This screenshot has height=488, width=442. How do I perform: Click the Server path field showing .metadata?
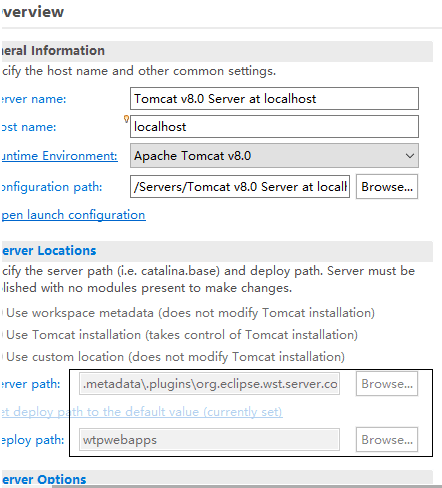coord(209,384)
